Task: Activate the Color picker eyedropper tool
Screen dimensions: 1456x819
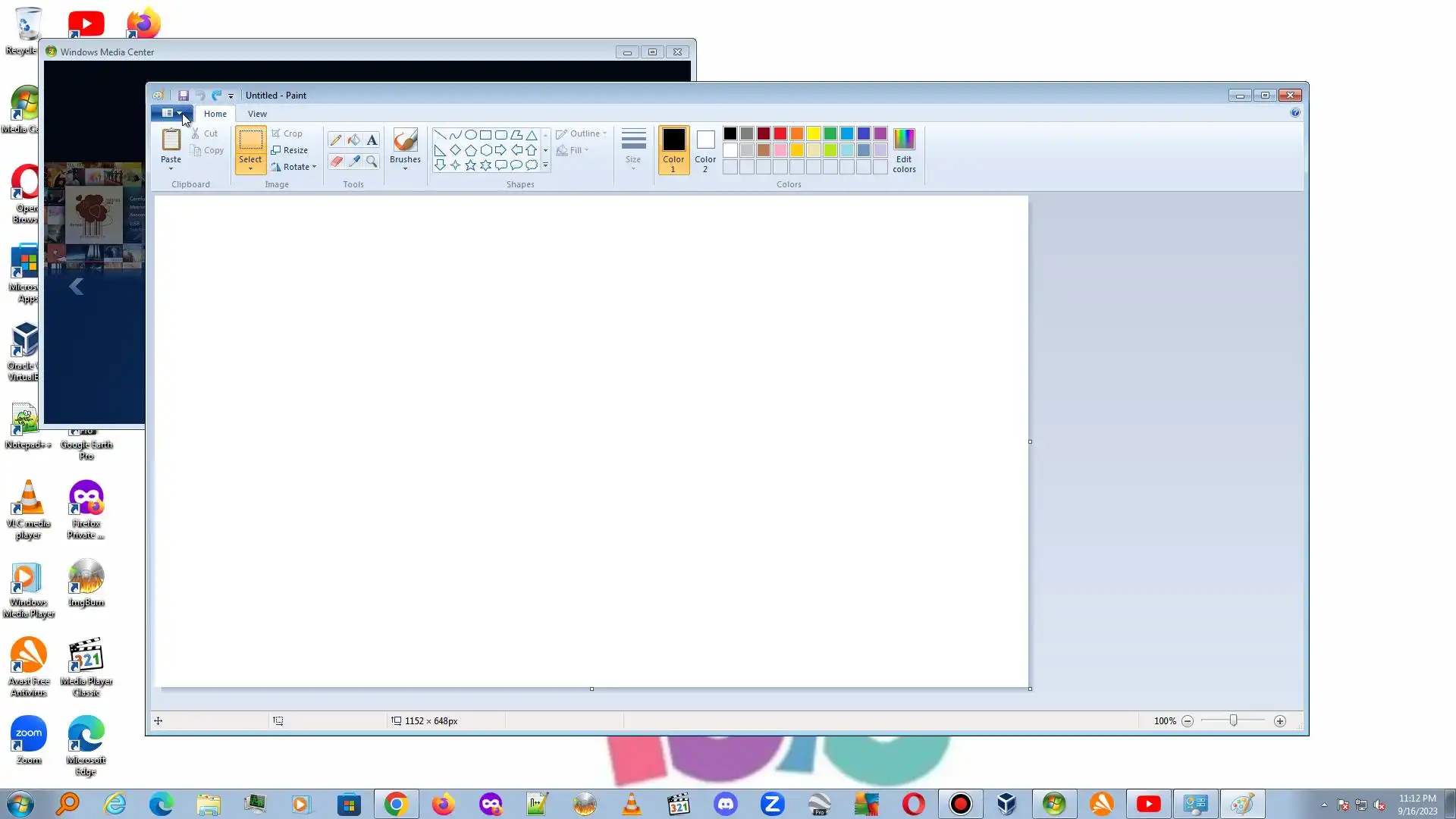Action: click(x=353, y=161)
